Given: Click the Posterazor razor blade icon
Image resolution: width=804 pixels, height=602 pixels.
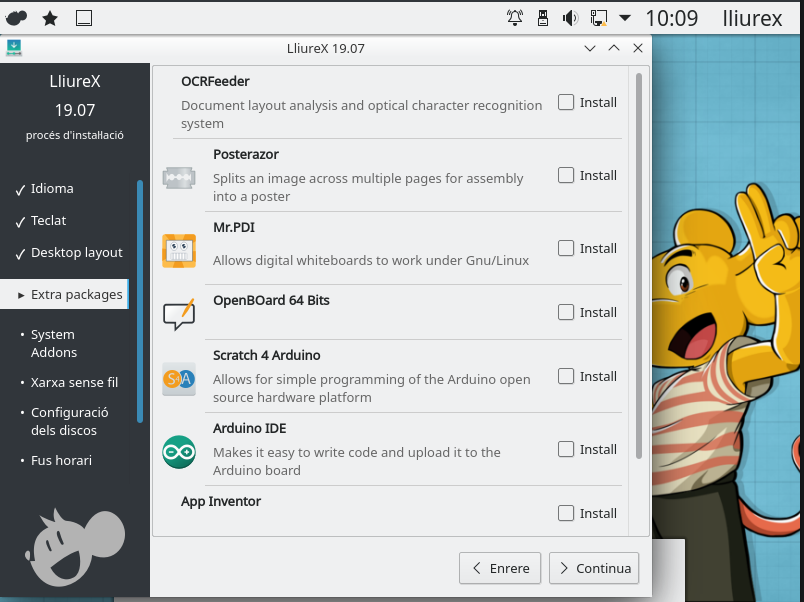Looking at the screenshot, I should (179, 179).
